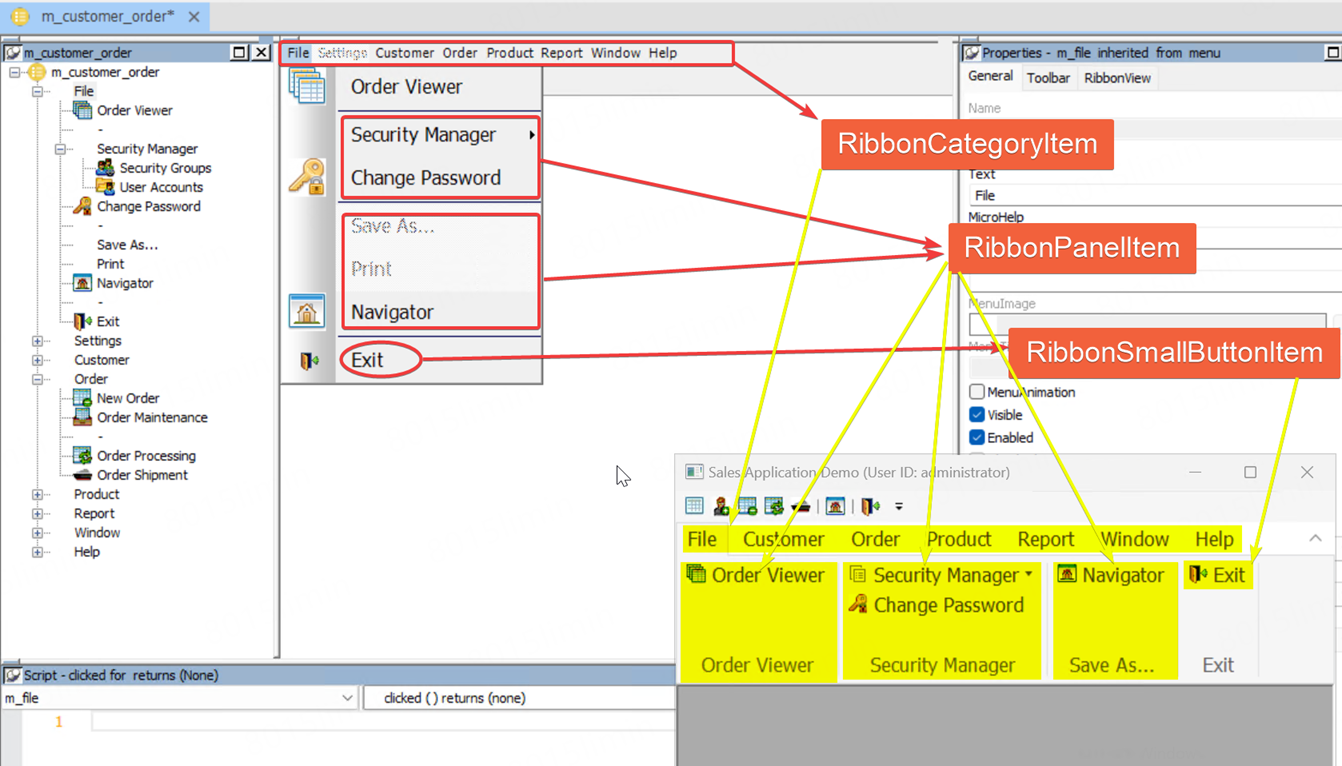Expand the Settings tree node
The height and width of the screenshot is (766, 1342).
38,341
